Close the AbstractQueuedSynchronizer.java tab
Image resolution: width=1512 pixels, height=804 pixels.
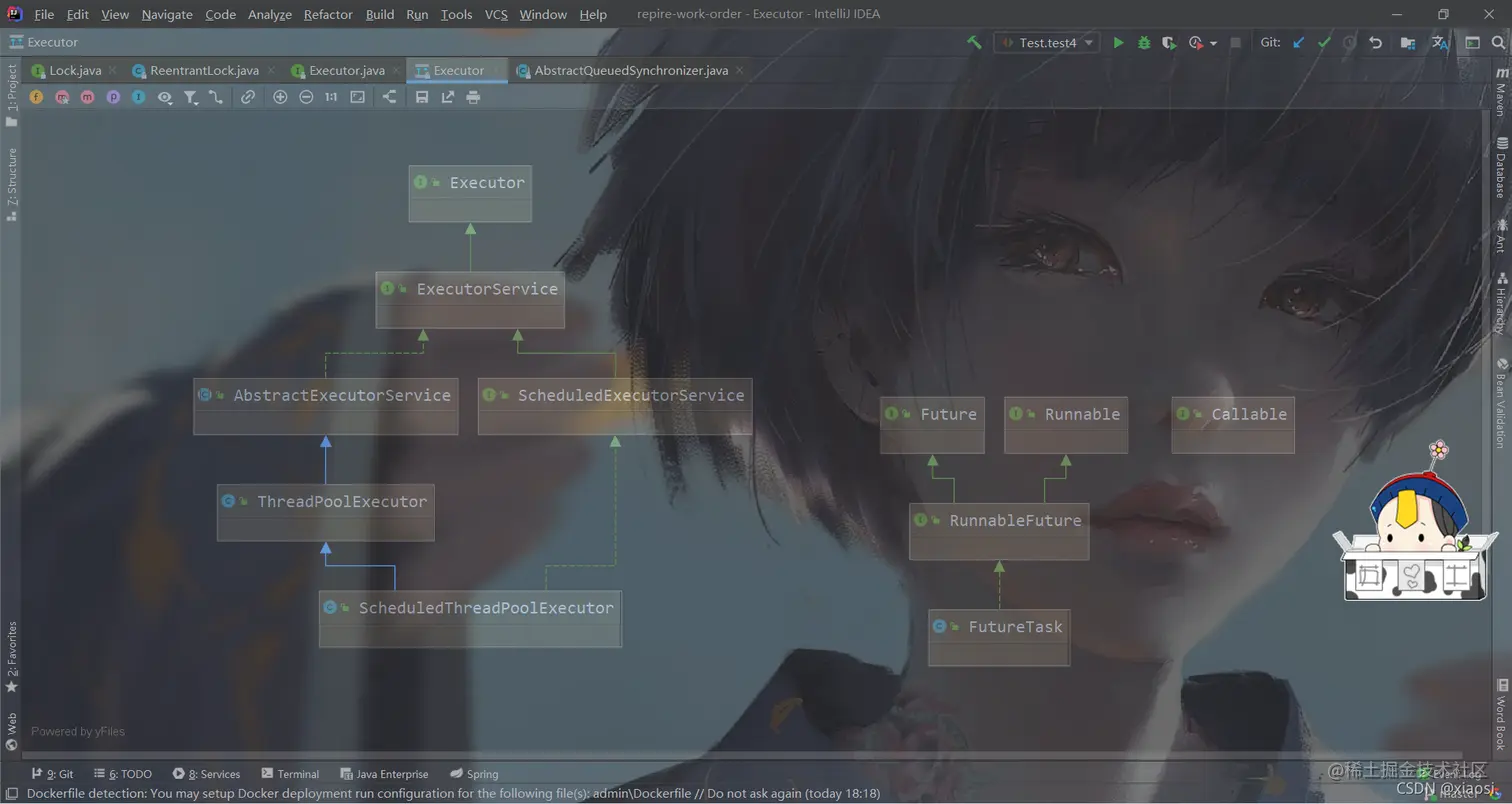coord(739,70)
